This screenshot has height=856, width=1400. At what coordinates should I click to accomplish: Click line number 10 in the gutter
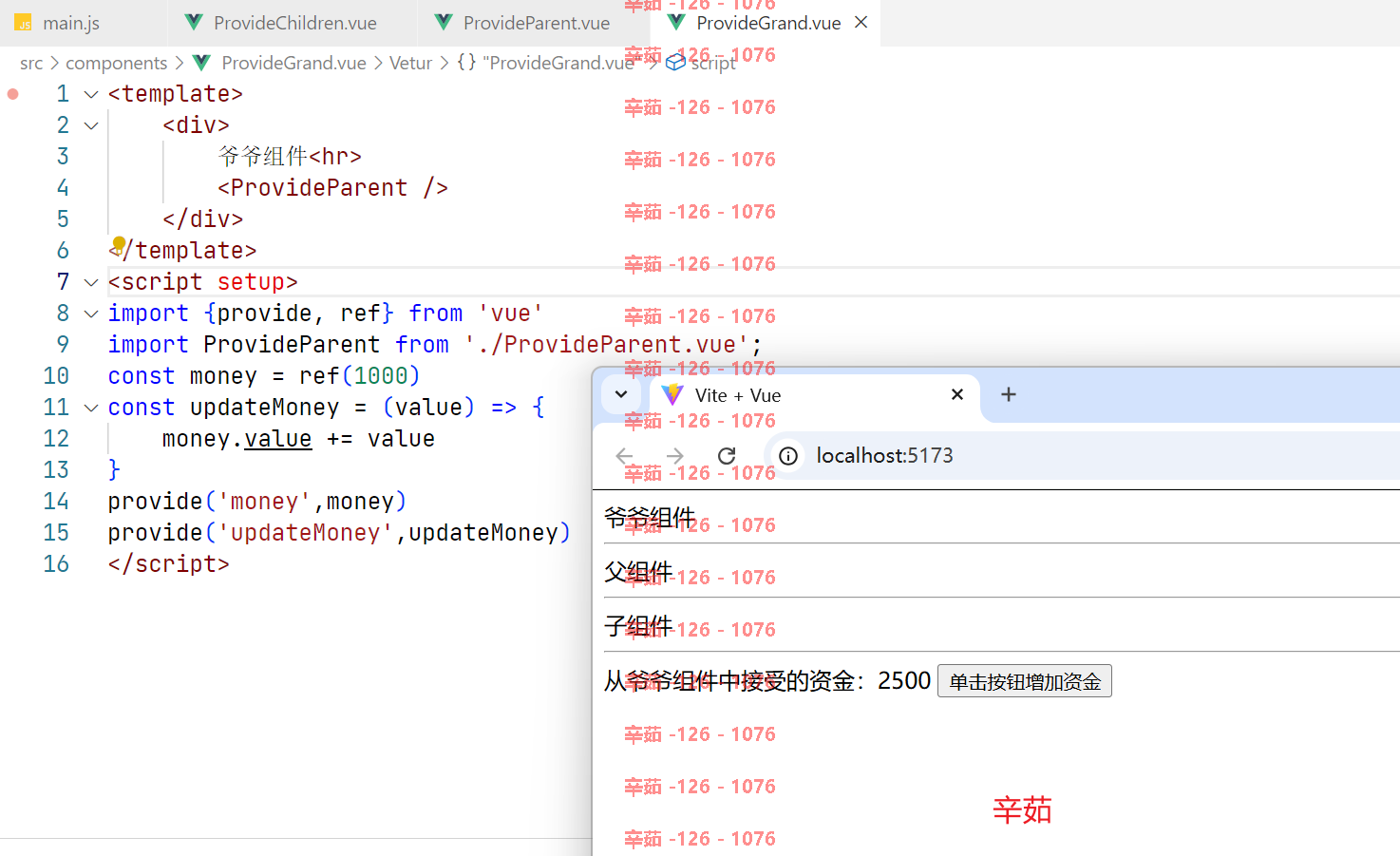pos(56,376)
